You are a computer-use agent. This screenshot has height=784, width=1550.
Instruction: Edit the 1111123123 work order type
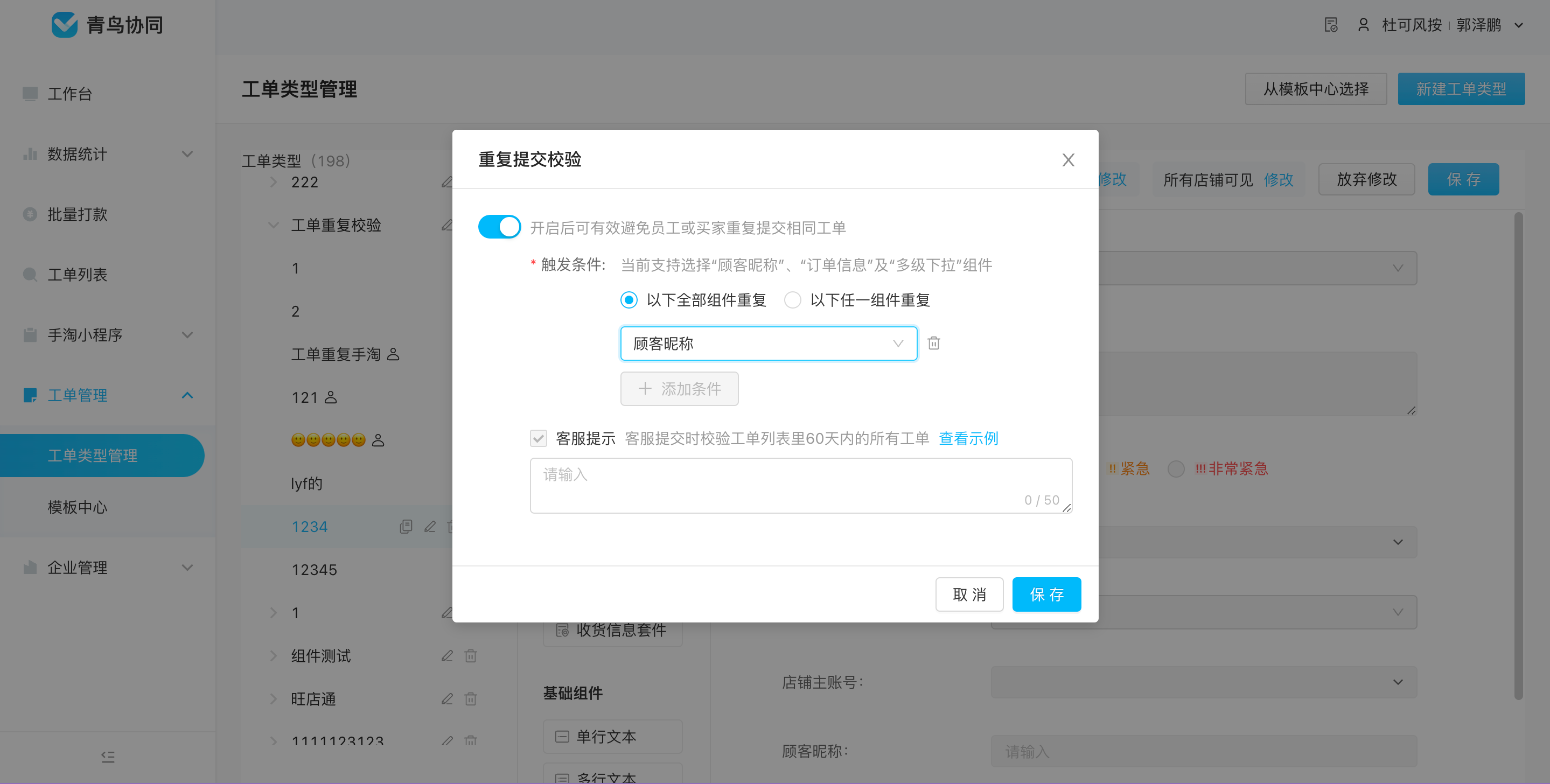pos(447,741)
